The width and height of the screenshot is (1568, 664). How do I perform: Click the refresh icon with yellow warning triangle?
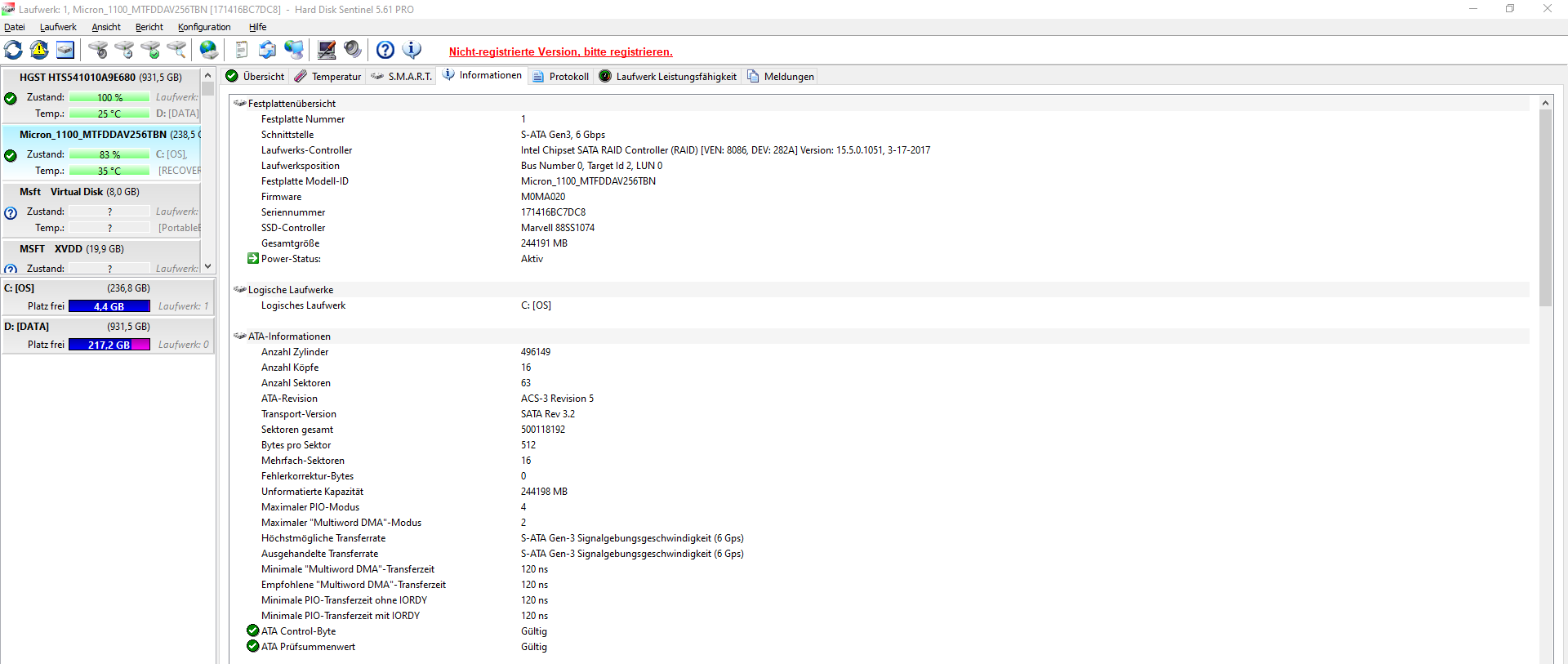pyautogui.click(x=39, y=50)
